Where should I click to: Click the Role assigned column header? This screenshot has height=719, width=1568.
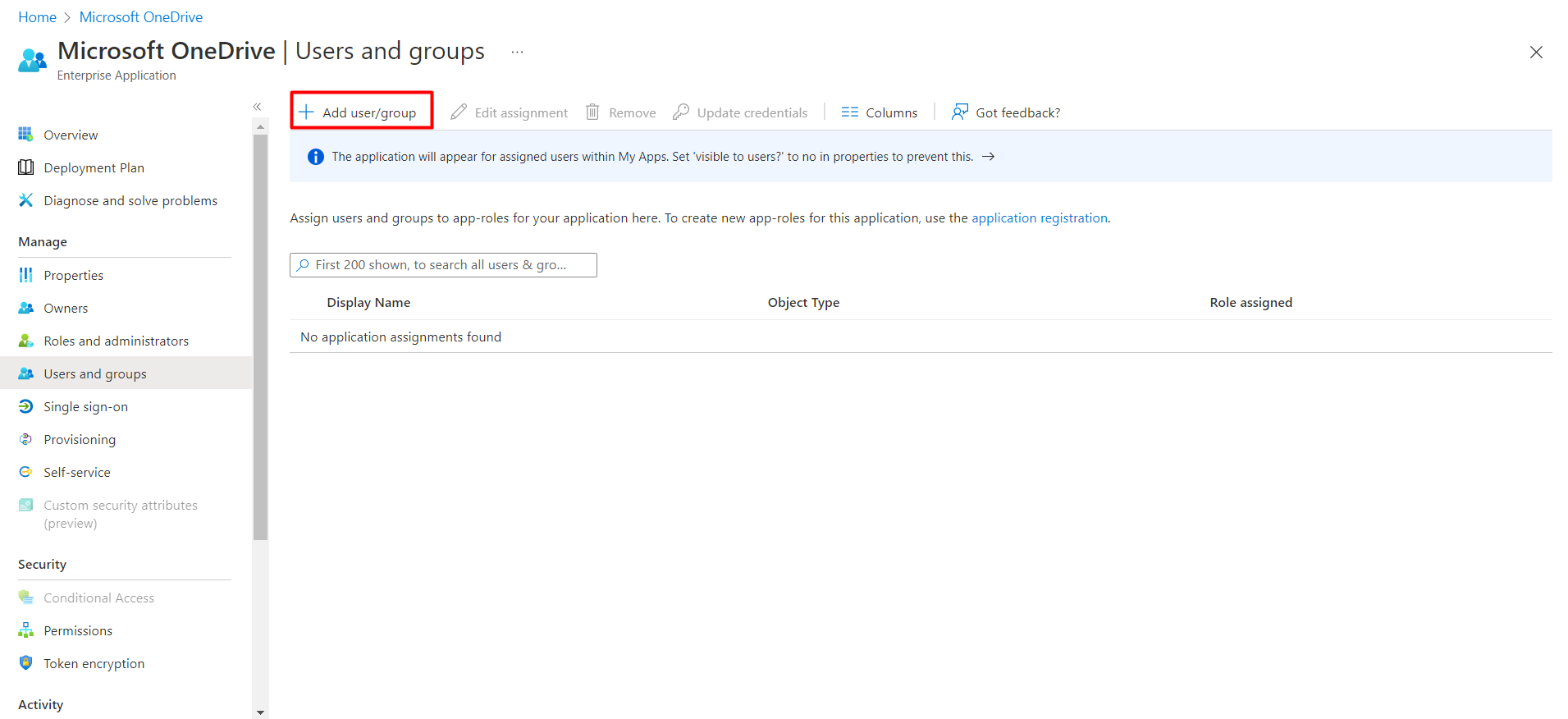click(x=1250, y=302)
